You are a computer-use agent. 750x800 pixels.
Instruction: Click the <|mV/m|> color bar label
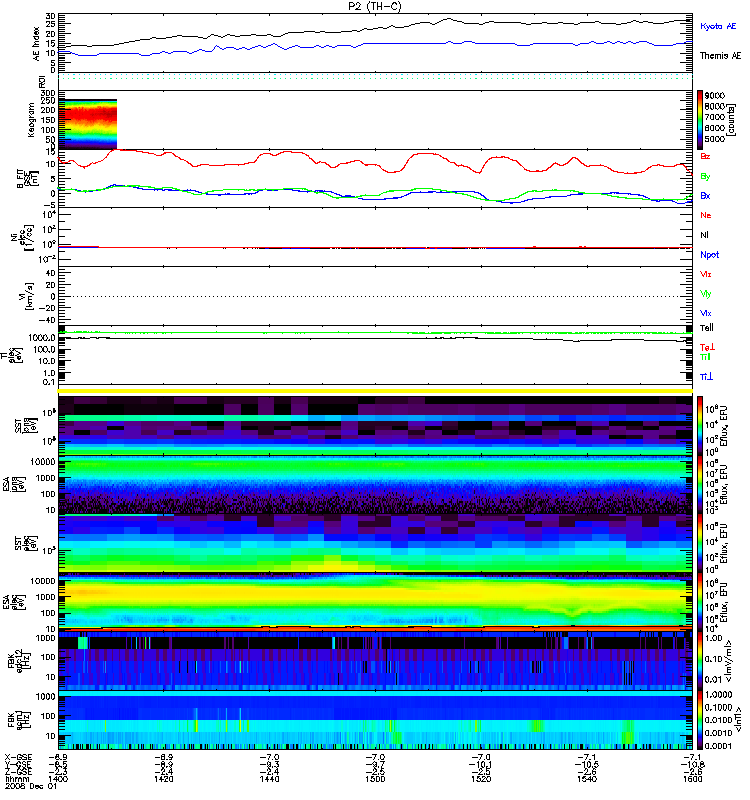730,662
